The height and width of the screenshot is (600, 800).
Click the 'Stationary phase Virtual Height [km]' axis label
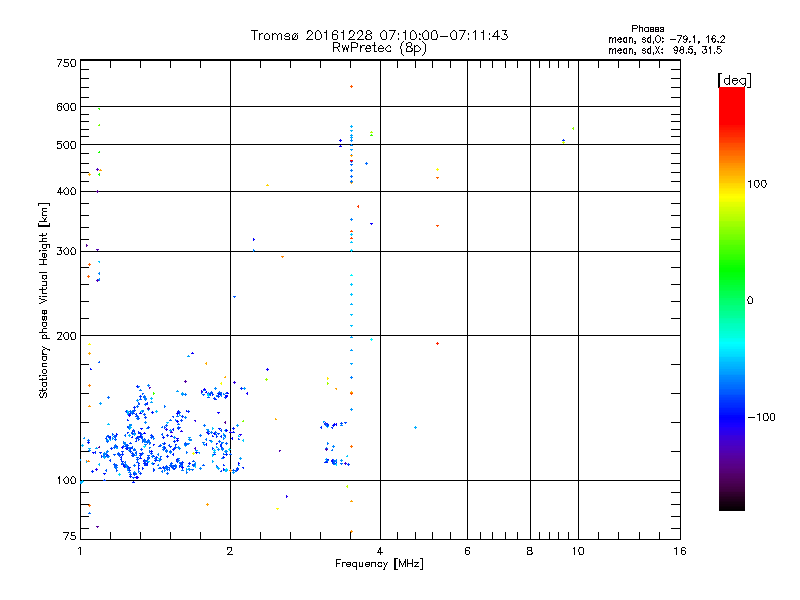click(x=44, y=300)
